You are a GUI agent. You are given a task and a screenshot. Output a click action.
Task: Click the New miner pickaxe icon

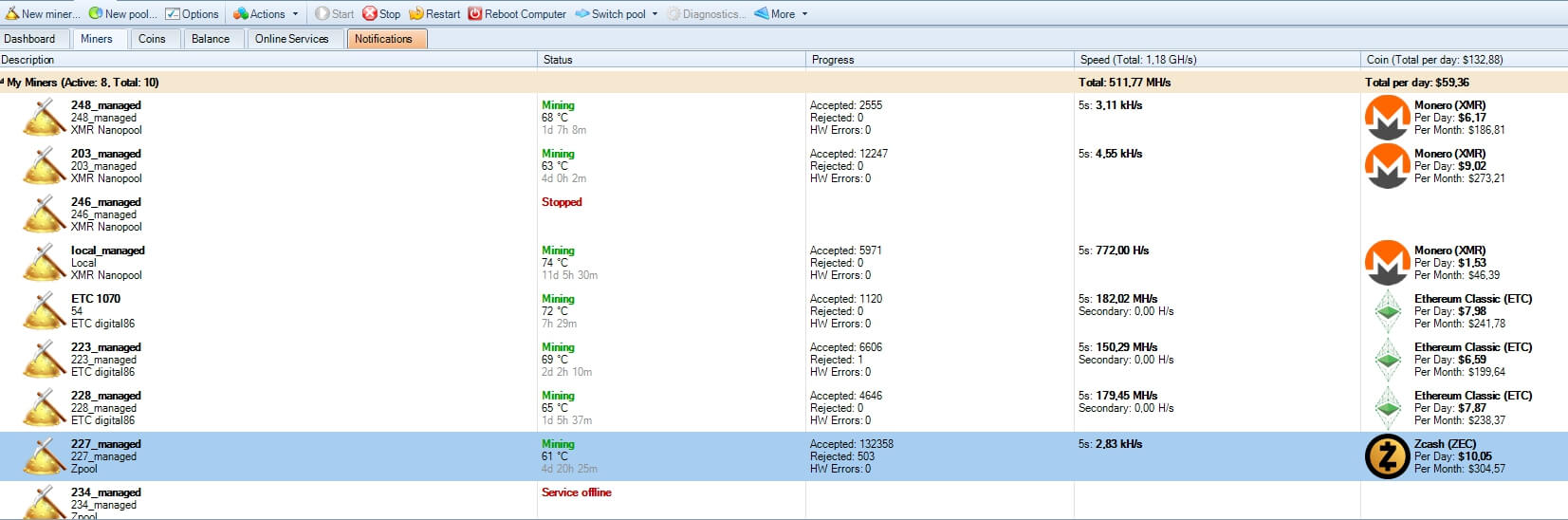[x=12, y=13]
